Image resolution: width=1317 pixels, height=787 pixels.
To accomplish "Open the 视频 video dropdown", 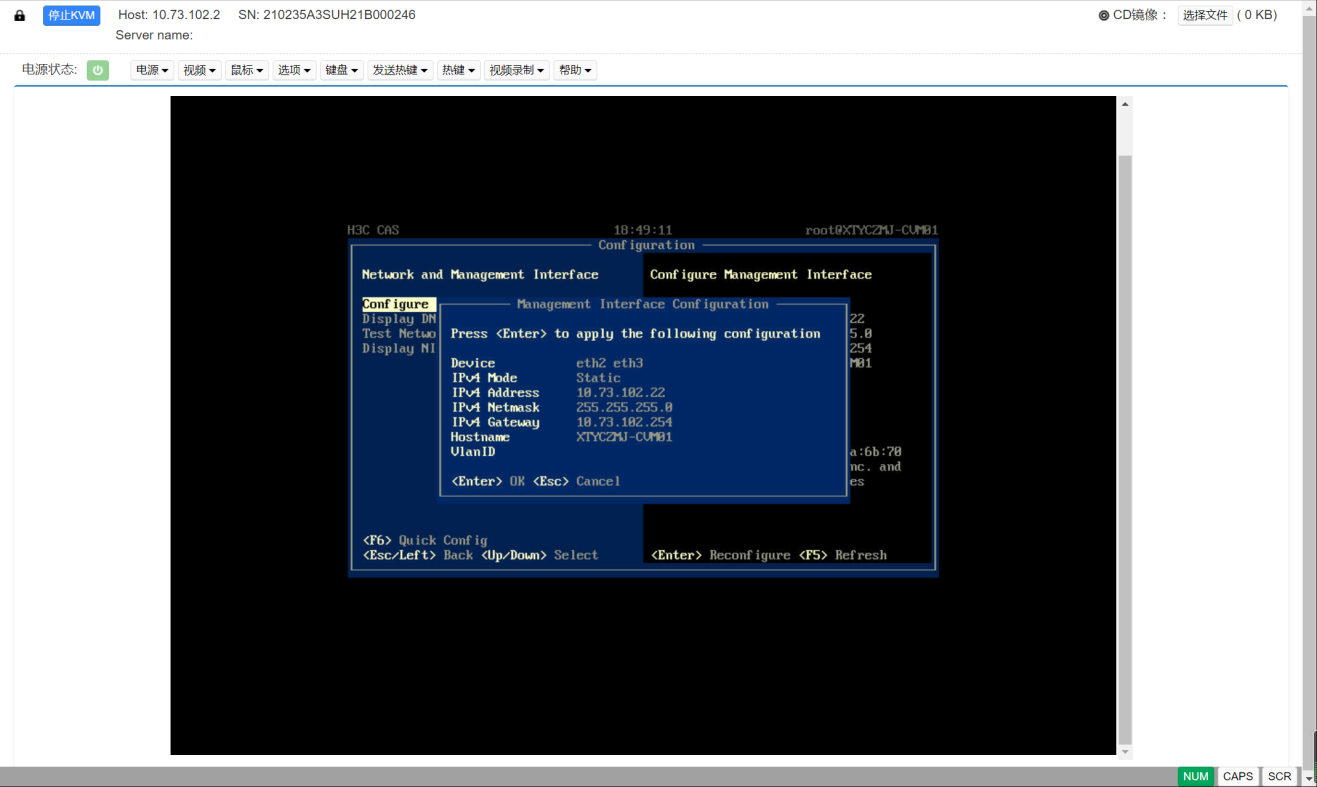I will [x=200, y=70].
